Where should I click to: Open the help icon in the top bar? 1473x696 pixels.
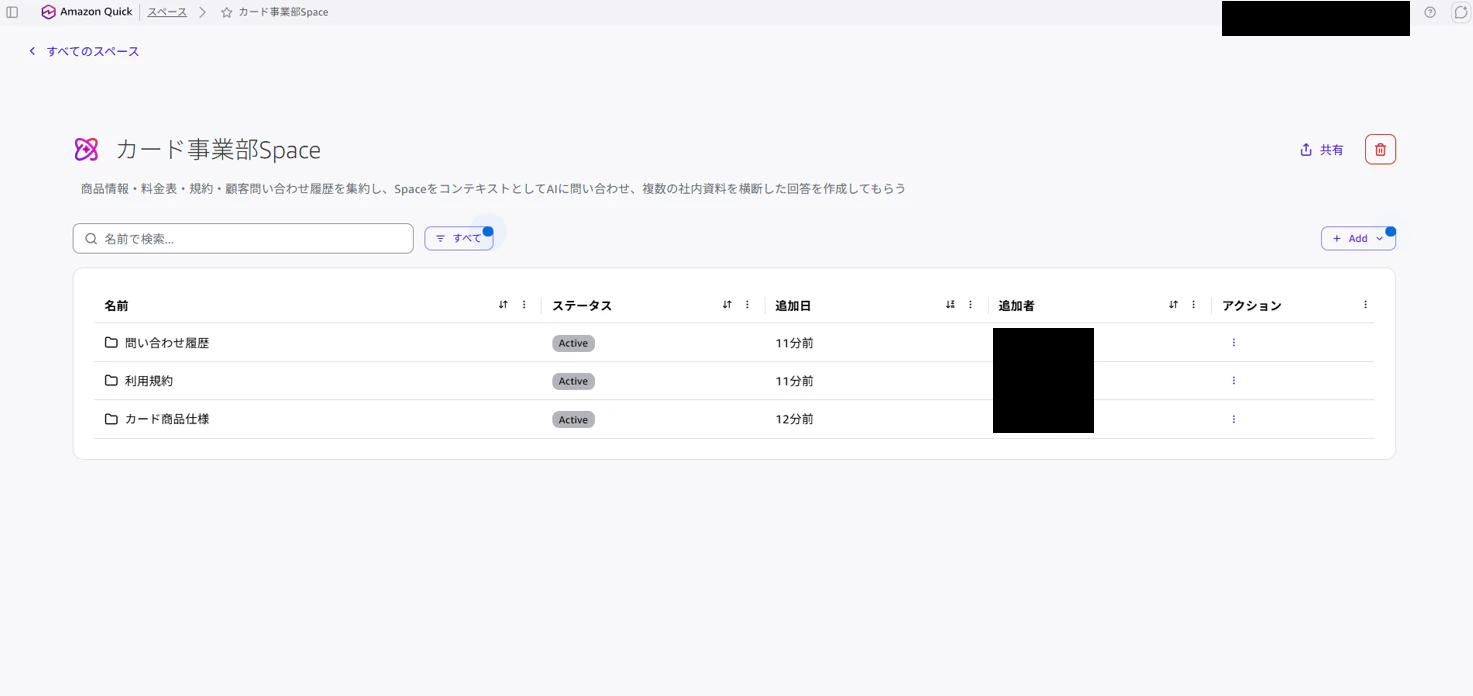(1430, 12)
